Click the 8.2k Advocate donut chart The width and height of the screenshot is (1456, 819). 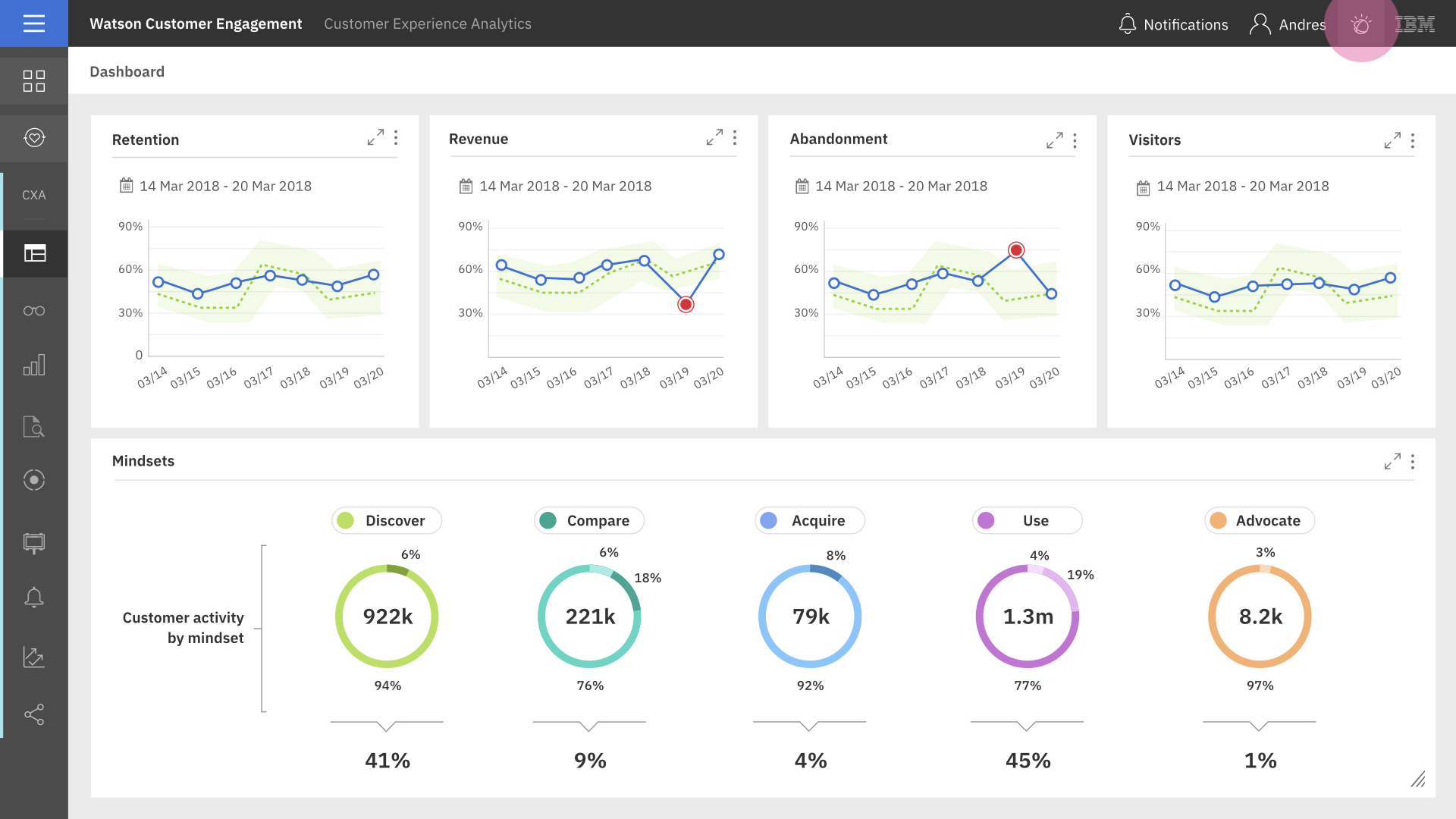pos(1260,617)
